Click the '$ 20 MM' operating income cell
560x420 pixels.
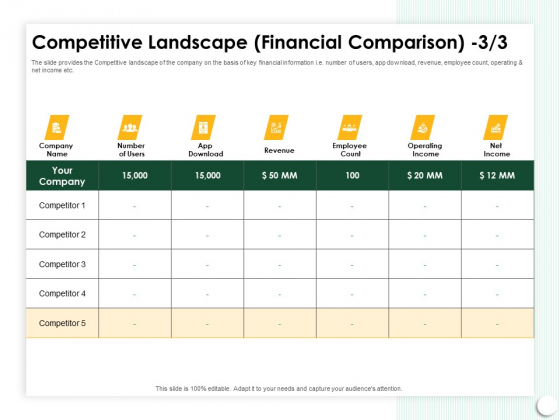point(425,176)
